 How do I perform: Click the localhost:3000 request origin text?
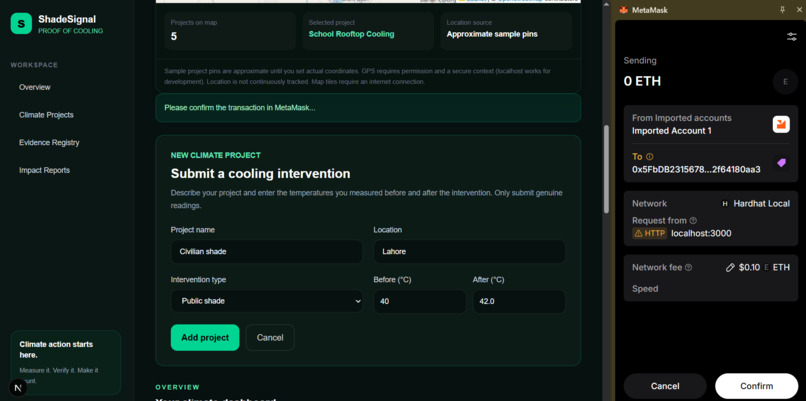coord(701,233)
